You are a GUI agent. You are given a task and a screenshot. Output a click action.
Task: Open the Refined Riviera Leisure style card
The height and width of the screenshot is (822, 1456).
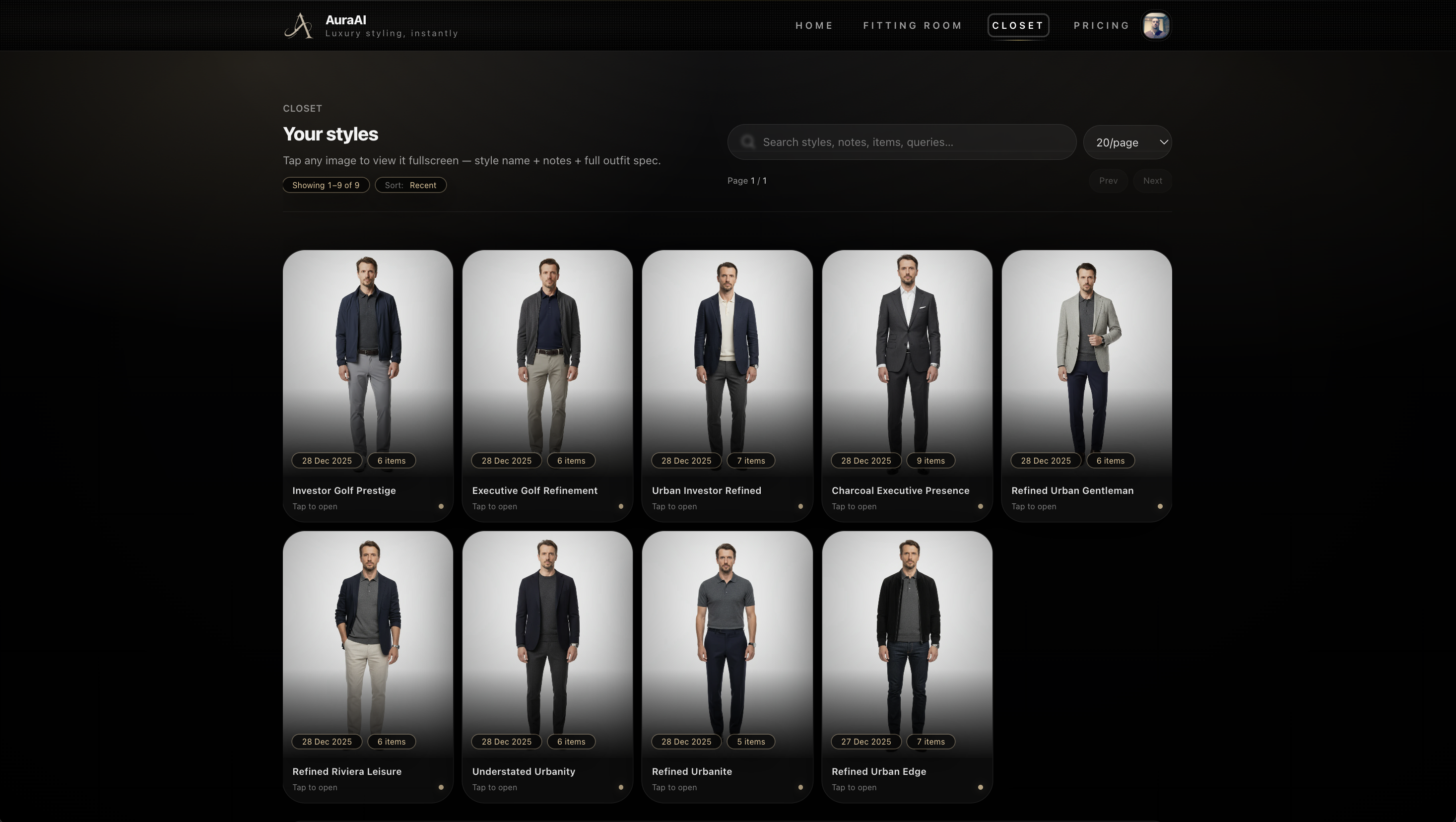pyautogui.click(x=367, y=644)
